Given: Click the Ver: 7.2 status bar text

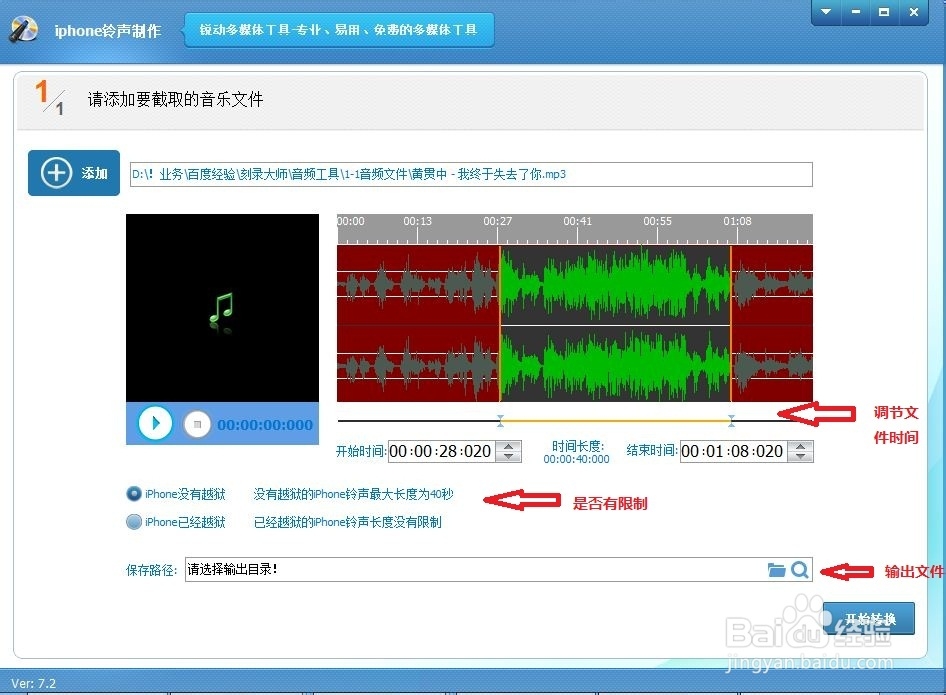Looking at the screenshot, I should point(33,684).
